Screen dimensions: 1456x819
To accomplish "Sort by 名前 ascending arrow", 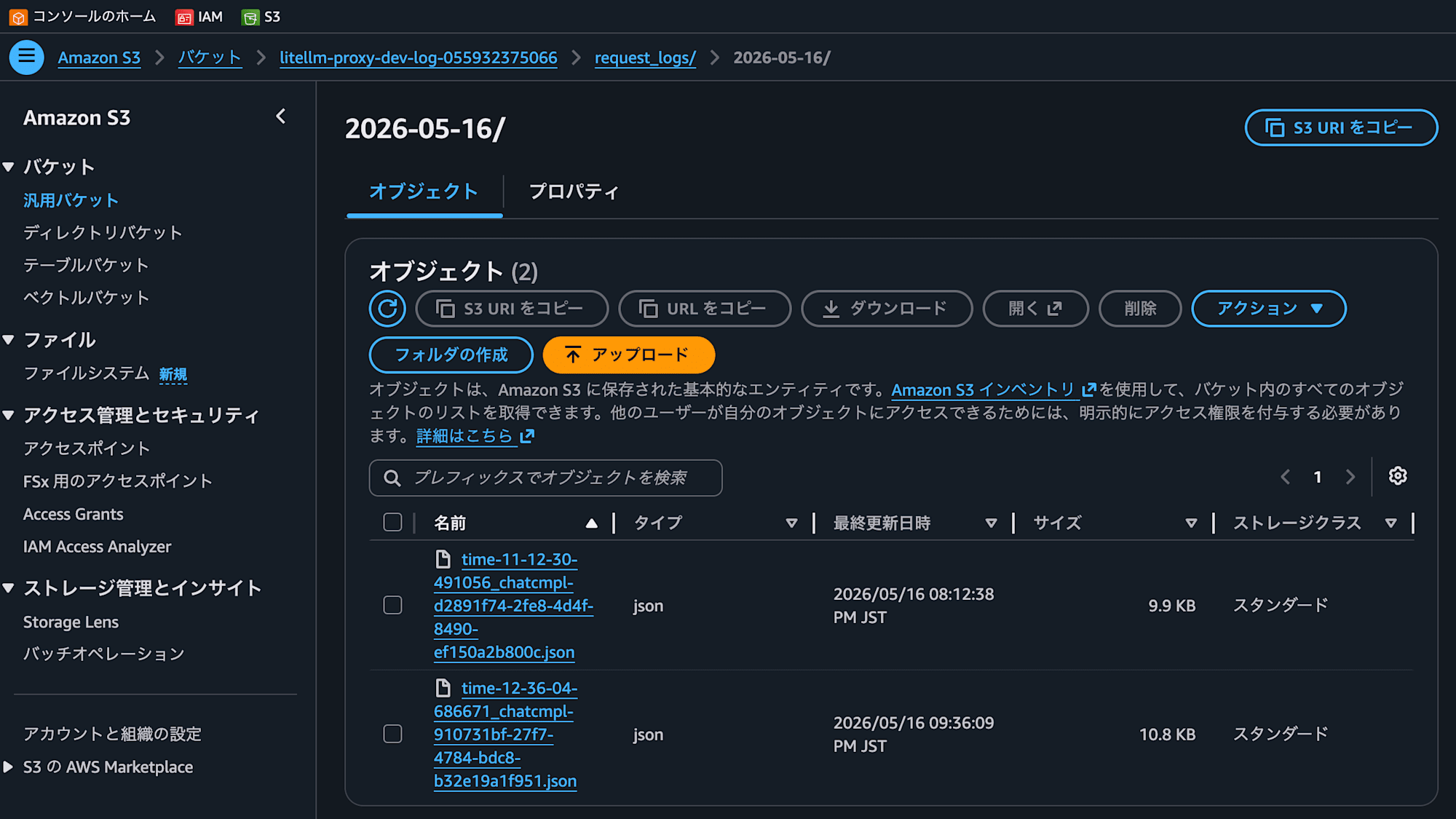I will [x=591, y=523].
